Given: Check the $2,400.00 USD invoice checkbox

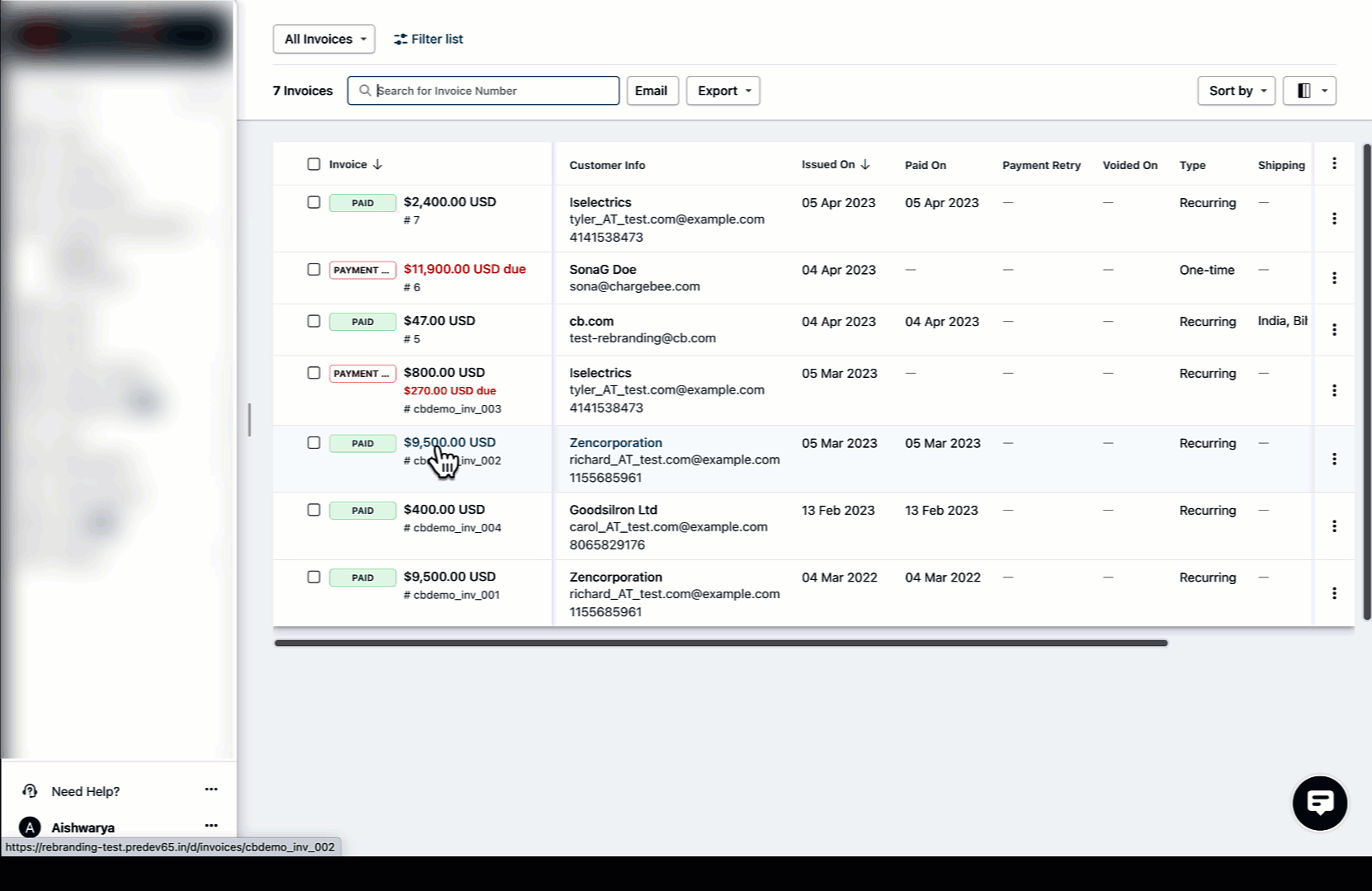Looking at the screenshot, I should 314,202.
